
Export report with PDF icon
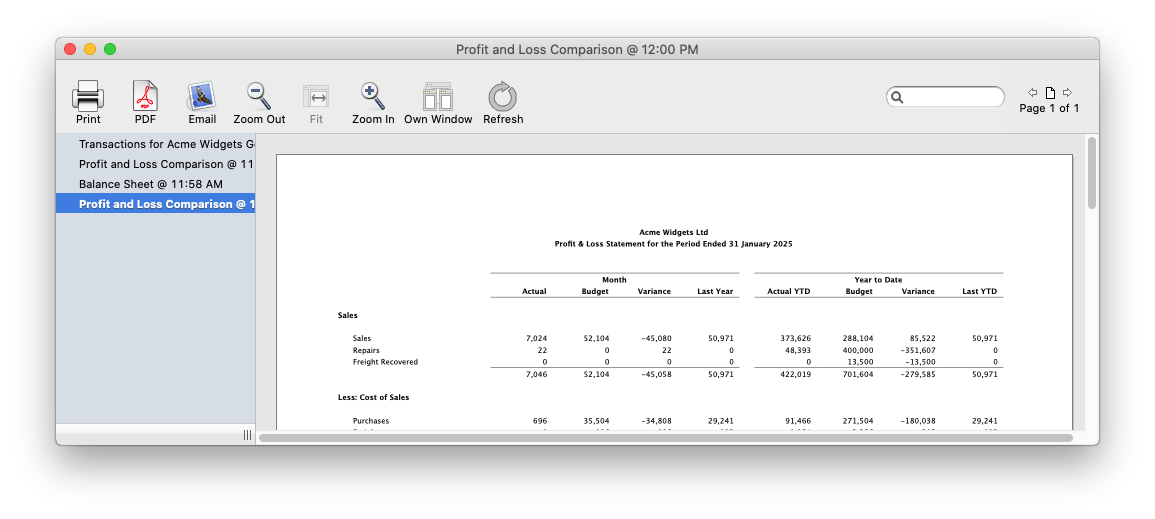[x=145, y=96]
